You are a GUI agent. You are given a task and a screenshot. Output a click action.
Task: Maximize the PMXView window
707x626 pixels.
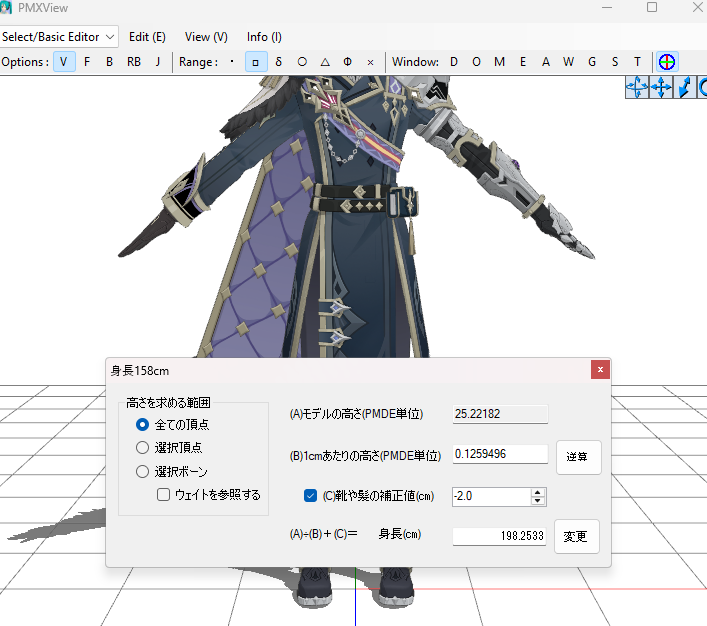click(x=652, y=7)
